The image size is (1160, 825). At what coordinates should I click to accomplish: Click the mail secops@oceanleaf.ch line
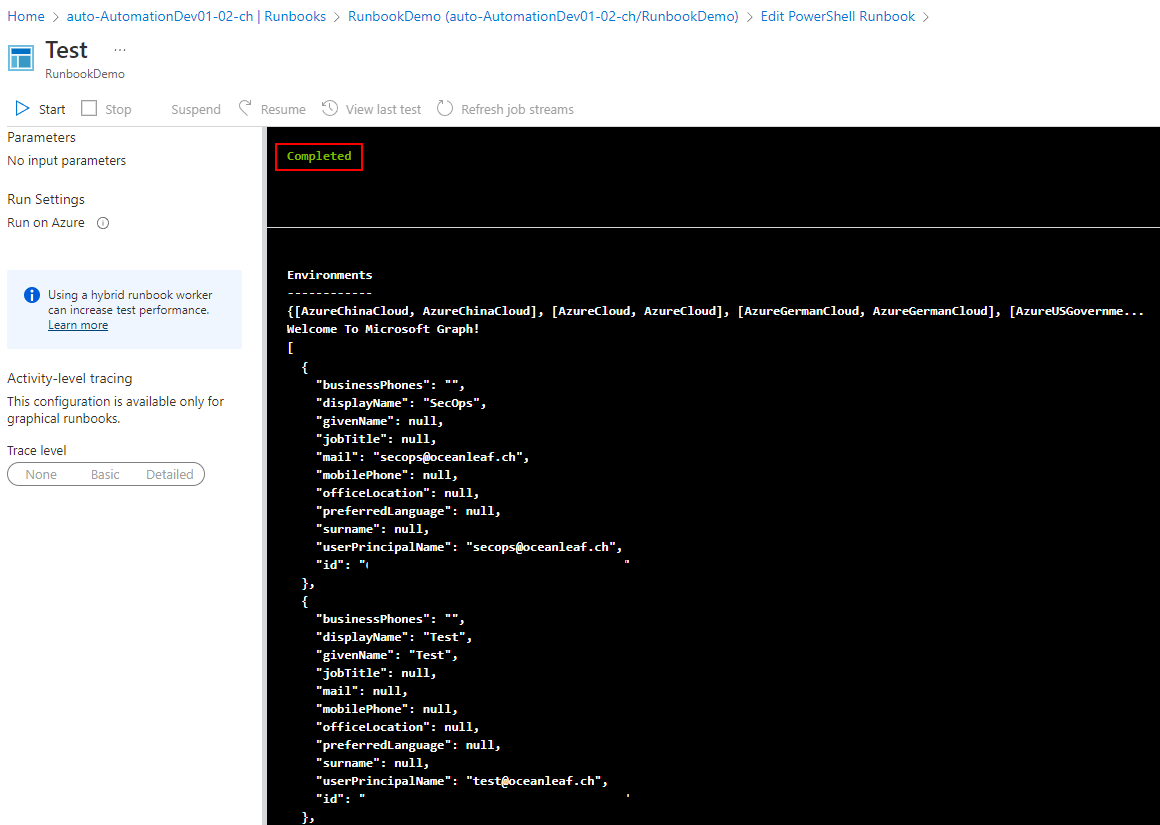[422, 457]
